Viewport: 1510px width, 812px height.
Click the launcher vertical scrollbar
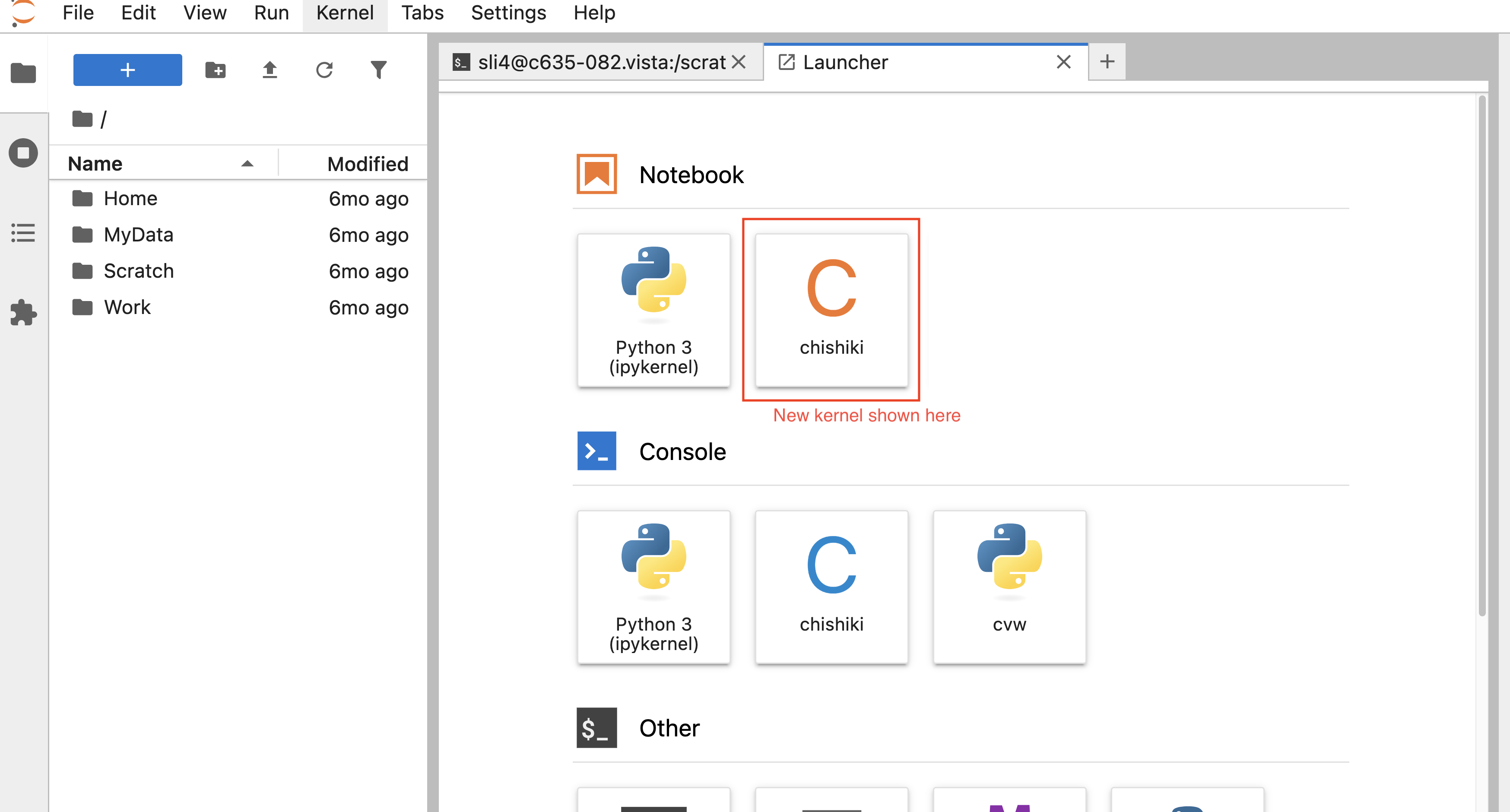[x=1482, y=352]
